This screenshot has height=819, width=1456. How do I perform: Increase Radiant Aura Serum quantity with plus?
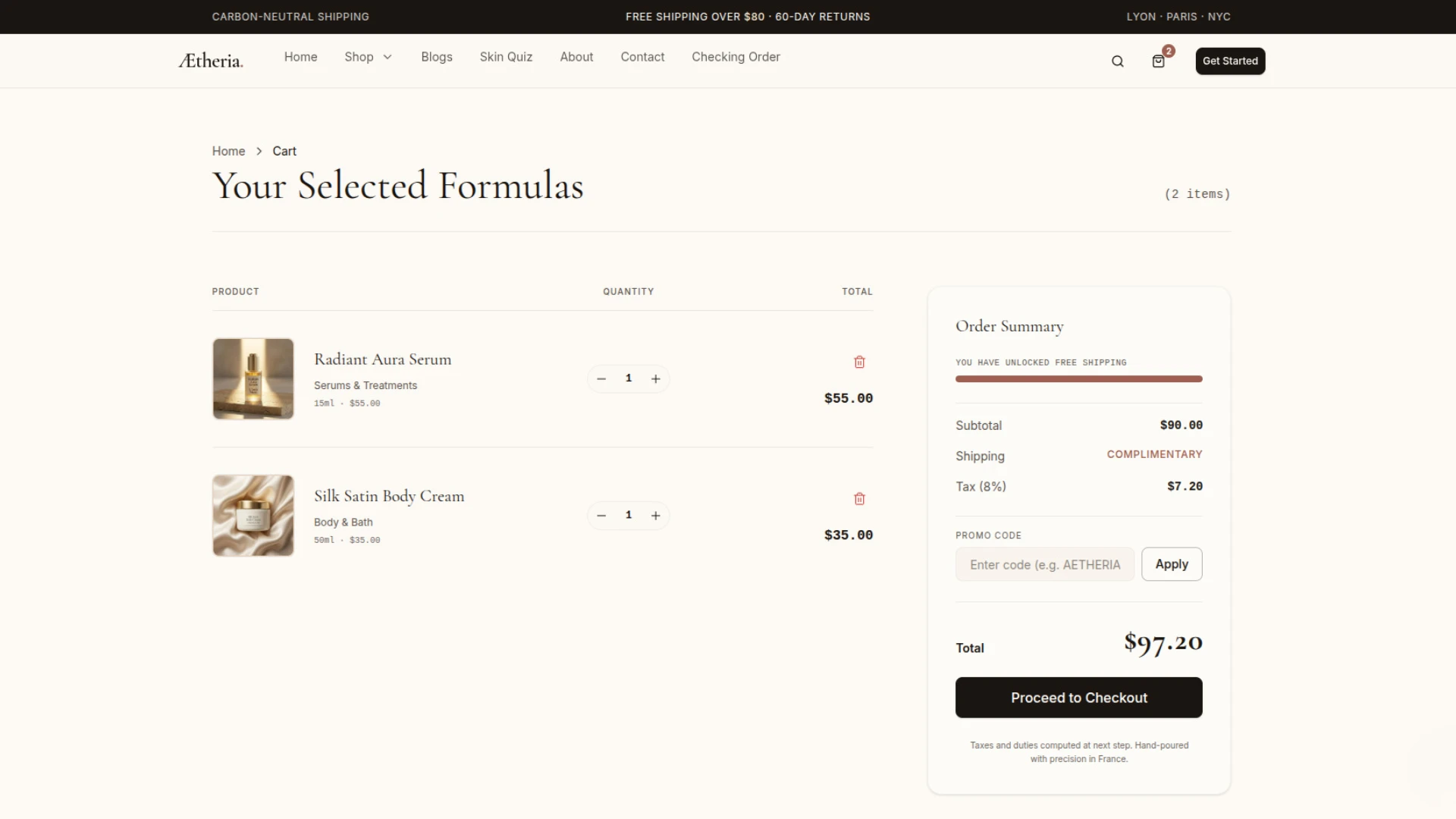coord(656,378)
